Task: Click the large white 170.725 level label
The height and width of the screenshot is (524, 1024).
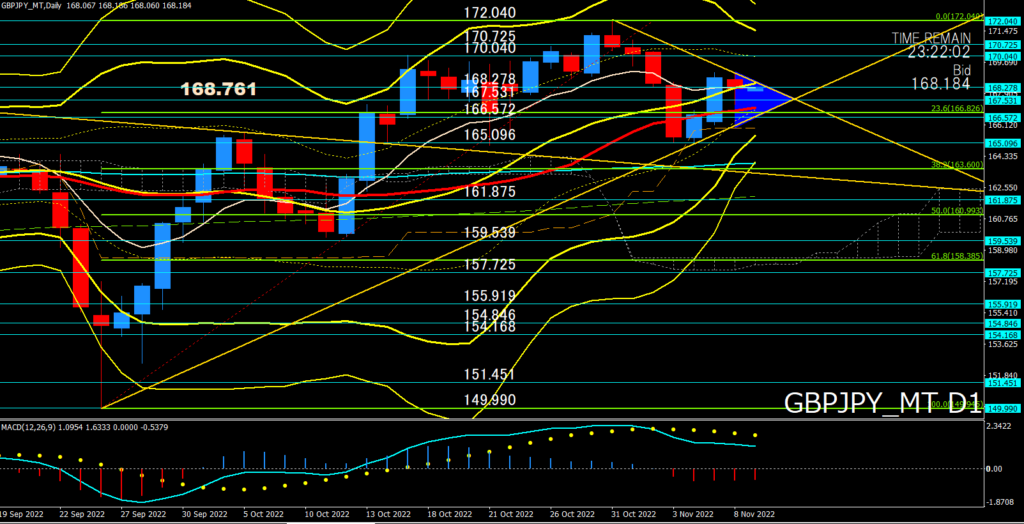Action: [490, 36]
